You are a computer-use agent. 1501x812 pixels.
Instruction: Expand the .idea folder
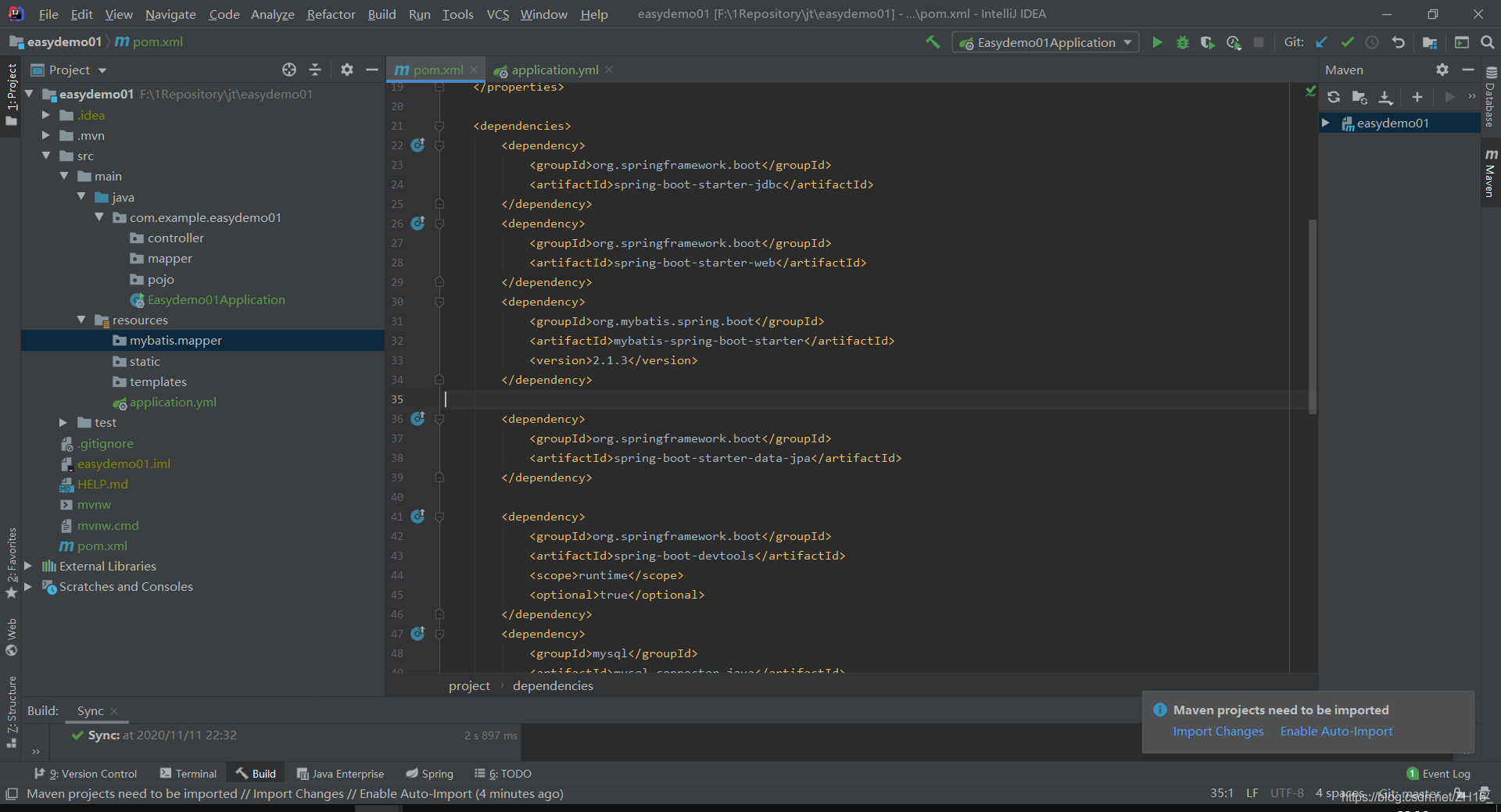(x=46, y=115)
